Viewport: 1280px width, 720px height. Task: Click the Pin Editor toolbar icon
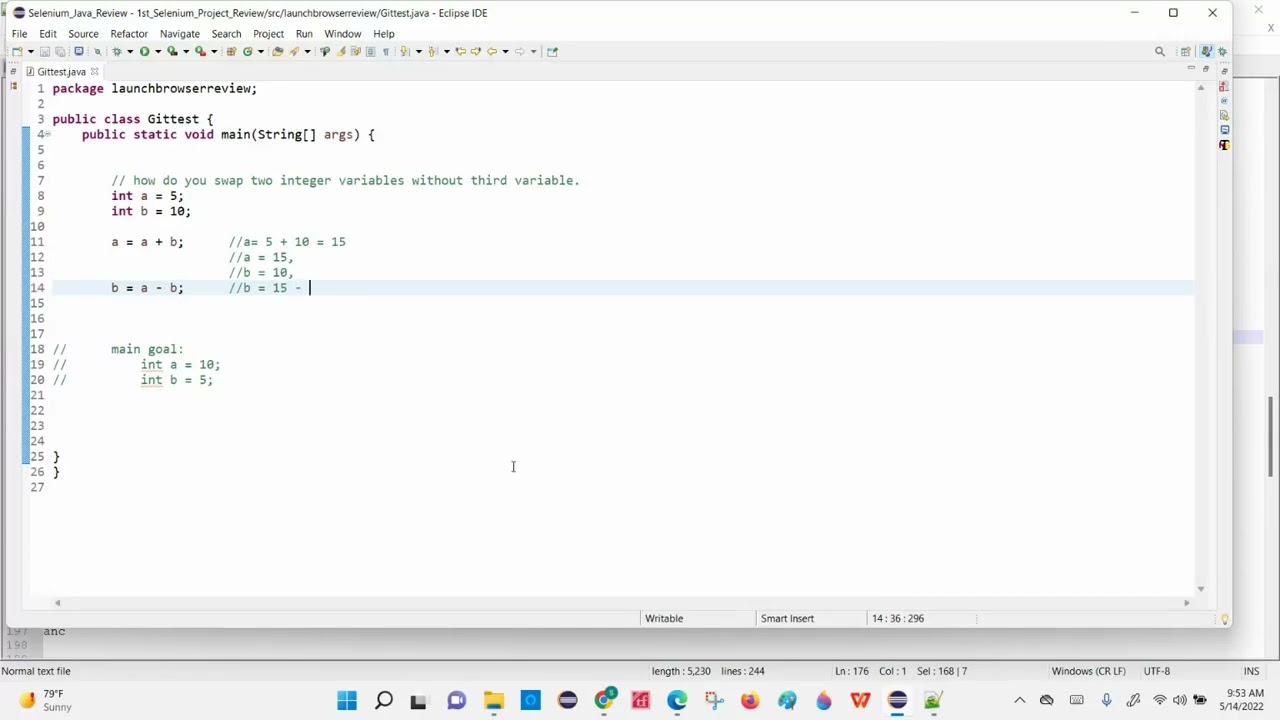[552, 51]
